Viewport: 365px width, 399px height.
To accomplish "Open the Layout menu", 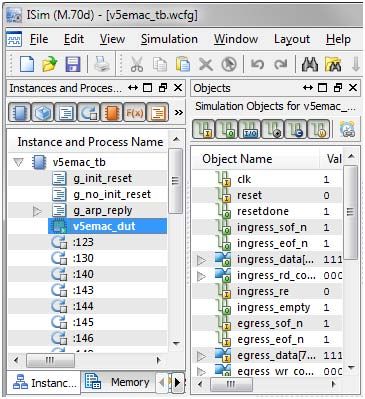I will 292,39.
